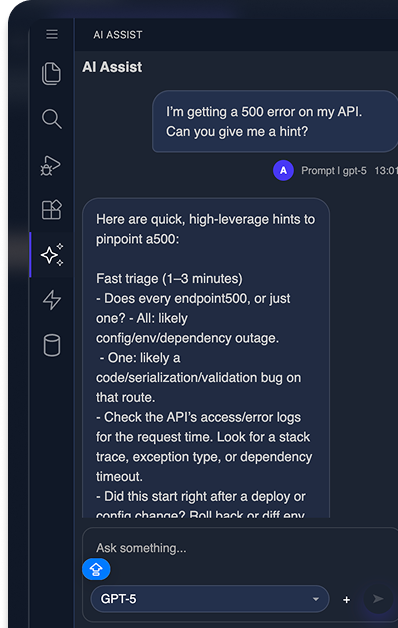398x628 pixels.
Task: Expand the GPT-5 model dropdown
Action: point(210,599)
